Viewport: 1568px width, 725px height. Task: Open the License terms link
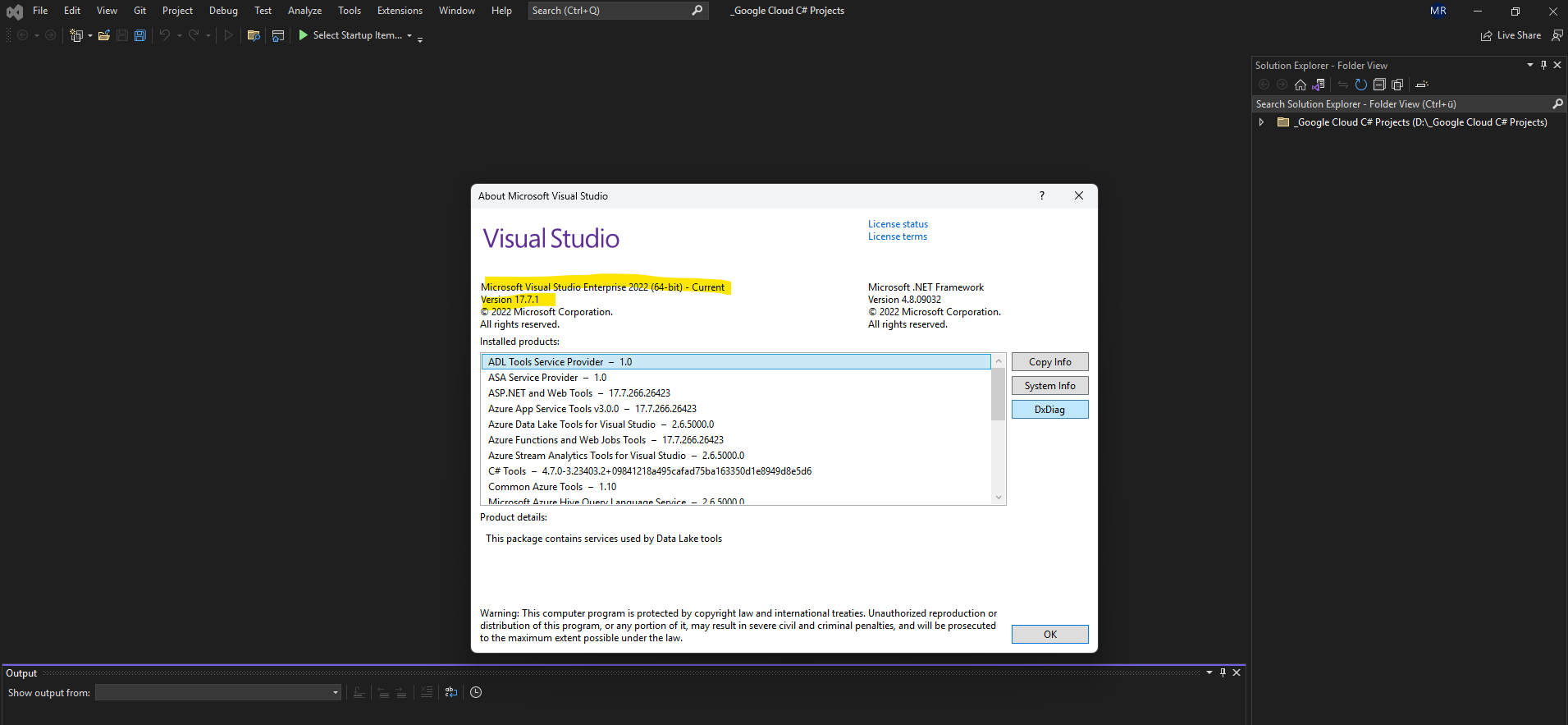[898, 236]
